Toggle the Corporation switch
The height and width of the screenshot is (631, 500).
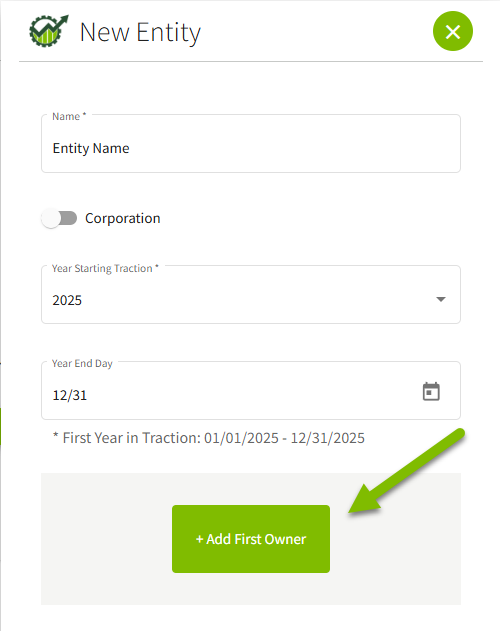59,218
